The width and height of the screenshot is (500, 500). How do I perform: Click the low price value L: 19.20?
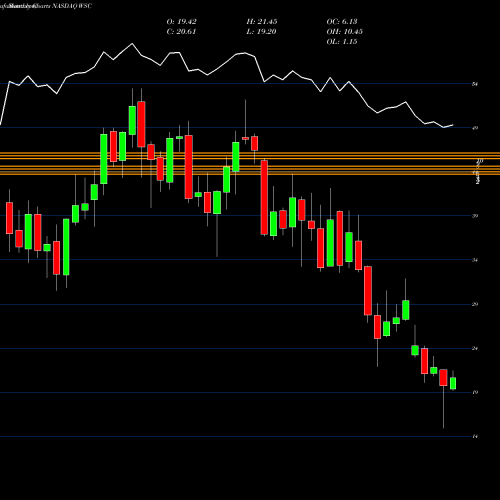pos(262,32)
